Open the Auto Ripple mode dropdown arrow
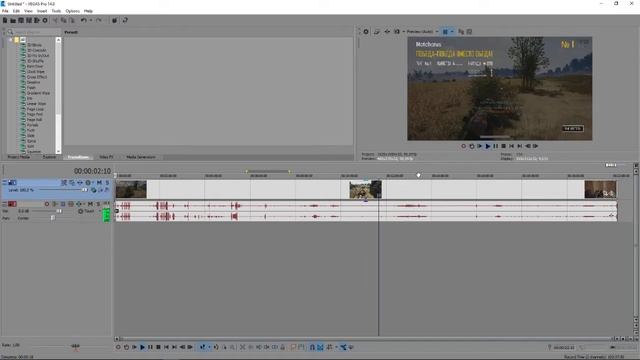Viewport: 640px width, 360px height. click(x=336, y=347)
